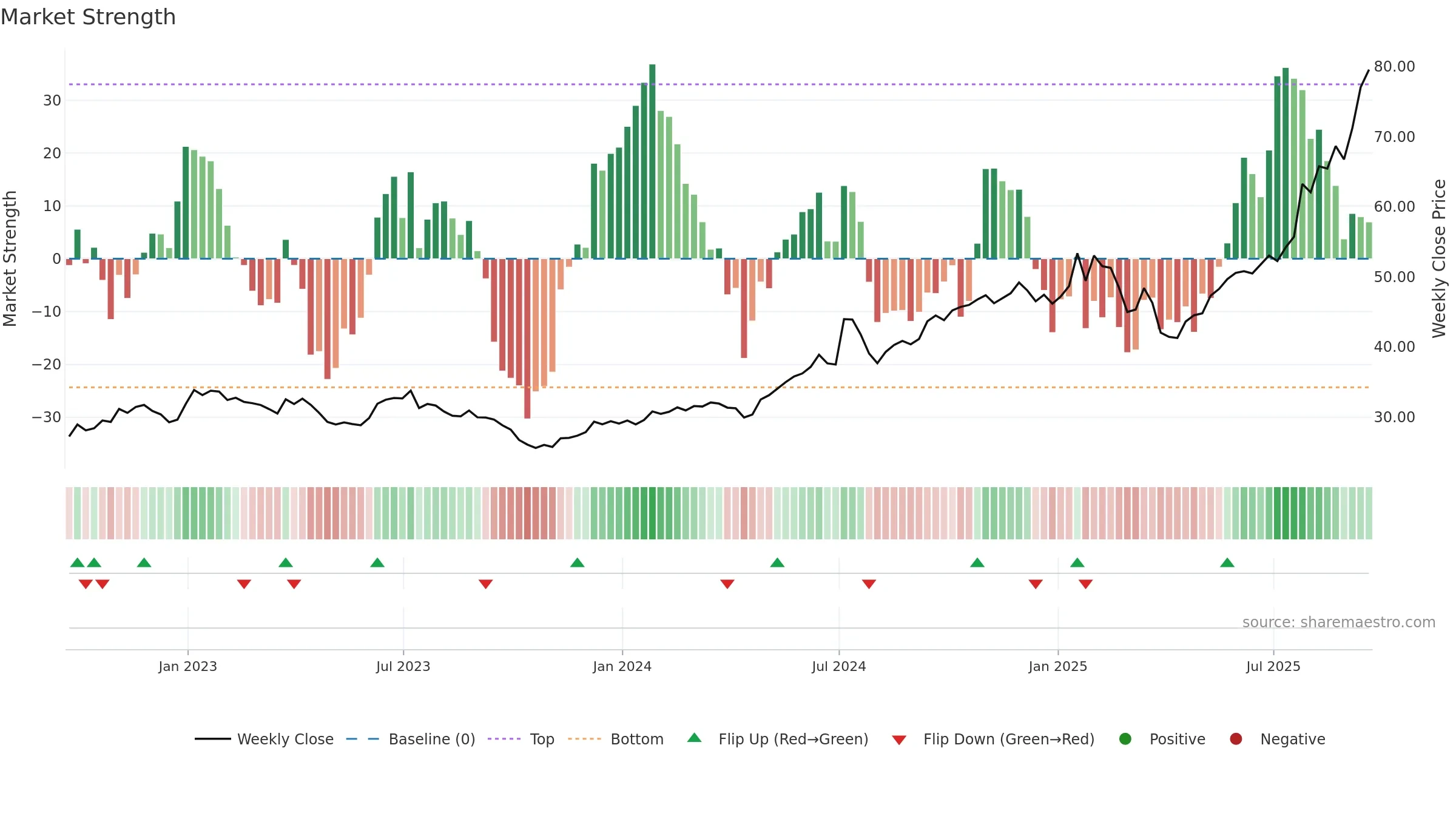Click the green Positive legend dot
The image size is (1456, 819).
point(1125,739)
